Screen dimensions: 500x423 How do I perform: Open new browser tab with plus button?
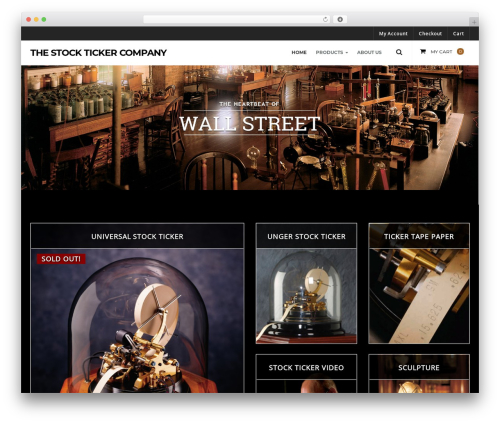pyautogui.click(x=474, y=22)
